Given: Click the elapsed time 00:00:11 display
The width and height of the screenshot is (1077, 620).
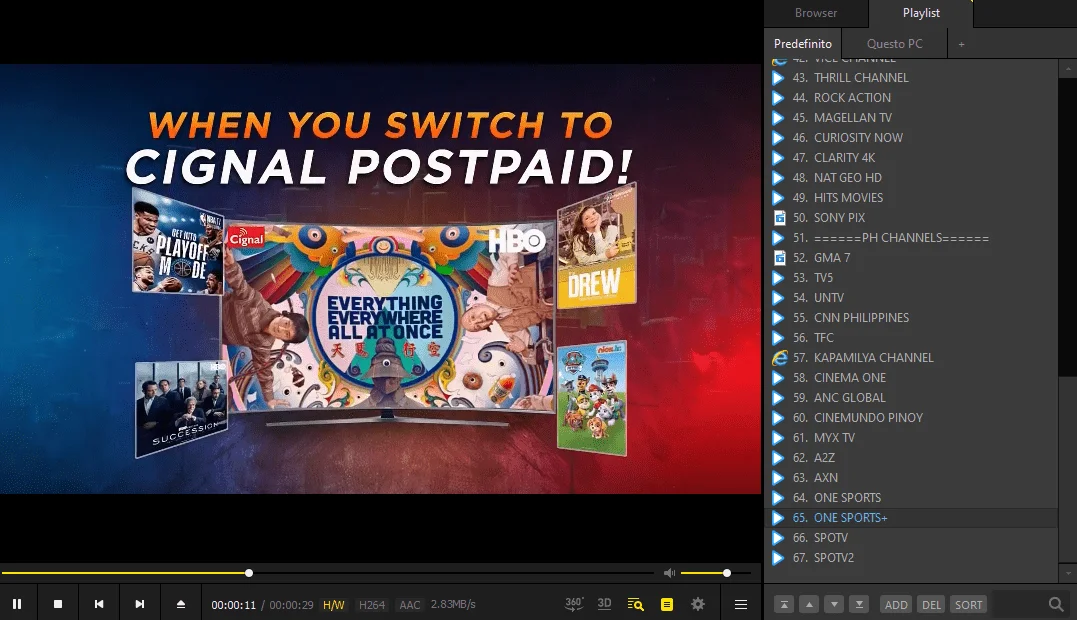Looking at the screenshot, I should click(x=234, y=605).
